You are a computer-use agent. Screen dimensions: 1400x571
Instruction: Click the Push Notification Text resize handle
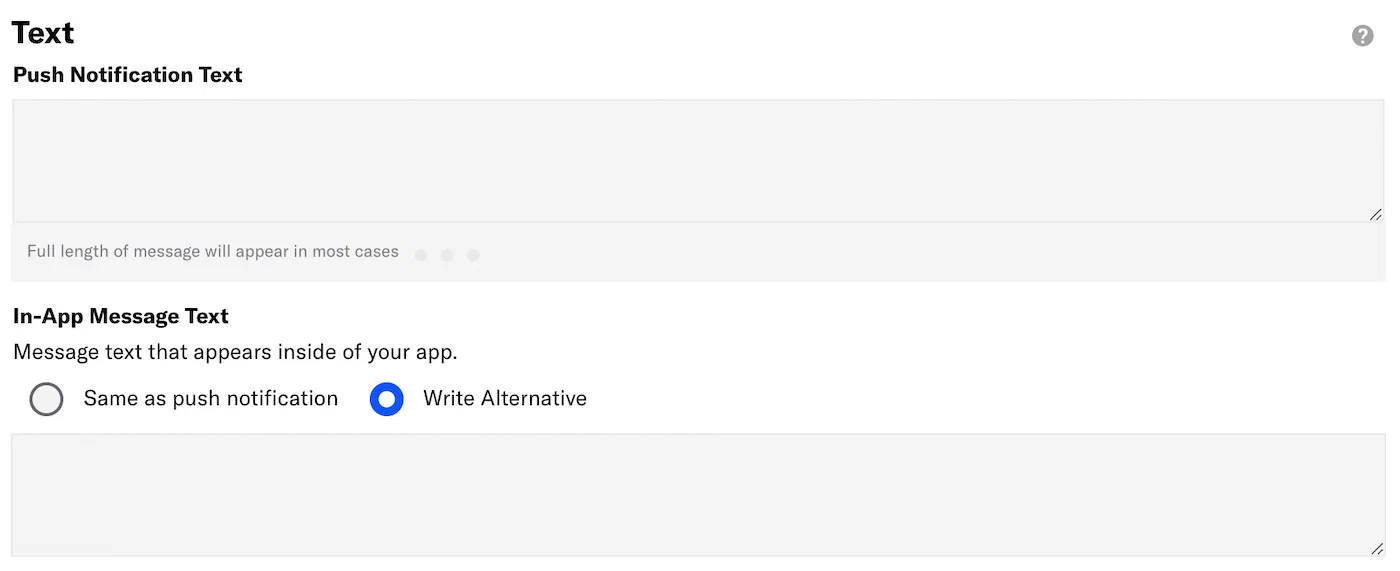tap(1376, 214)
